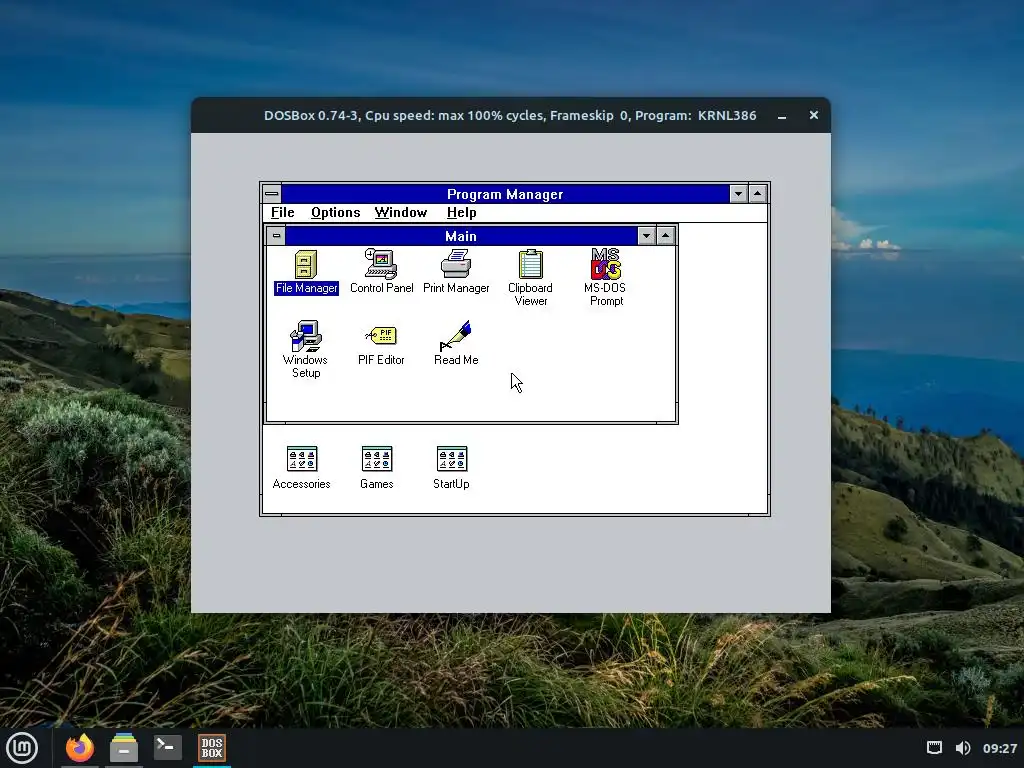Click the Main window title bar

coord(461,236)
